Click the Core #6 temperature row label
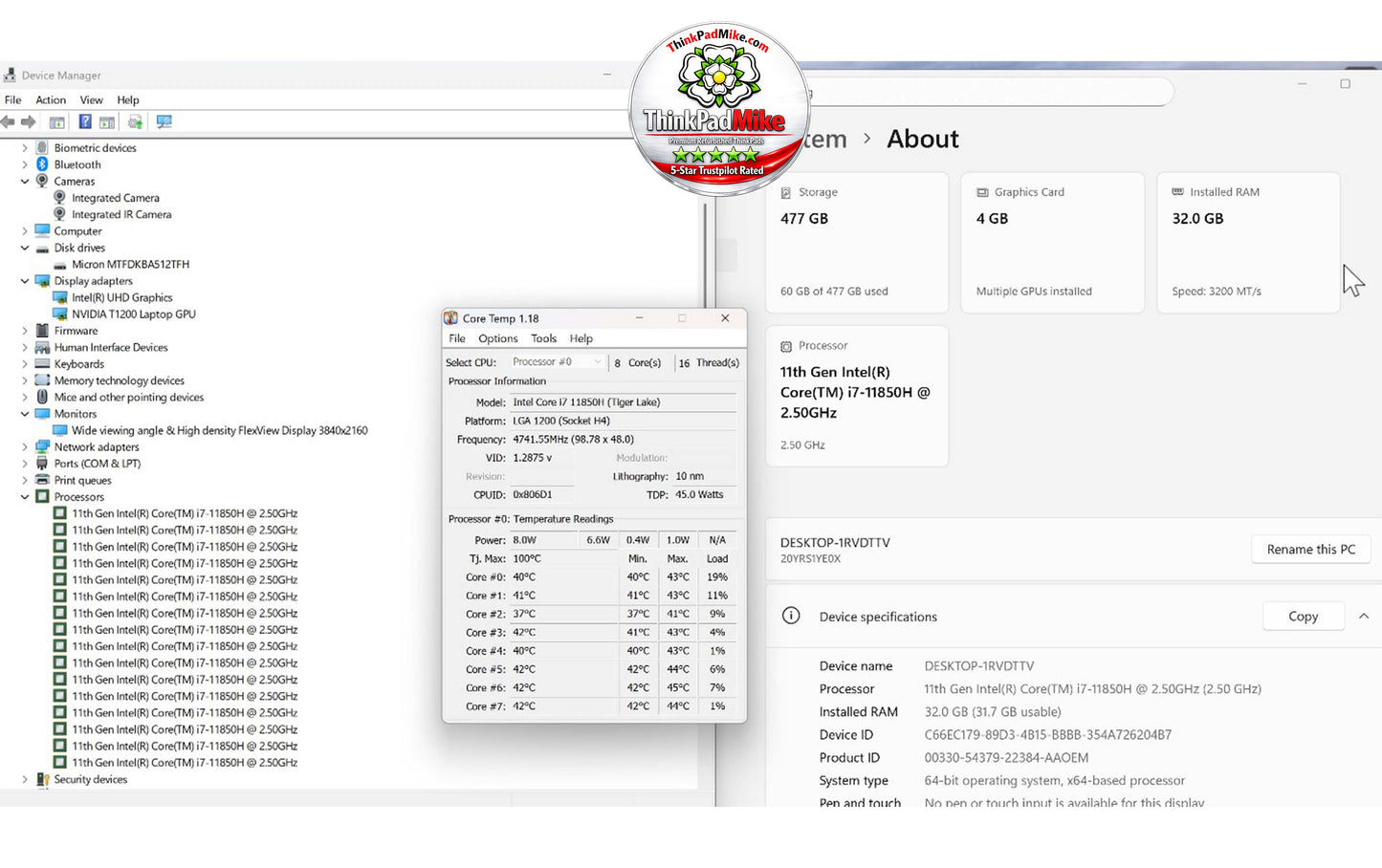Image resolution: width=1382 pixels, height=868 pixels. (485, 687)
